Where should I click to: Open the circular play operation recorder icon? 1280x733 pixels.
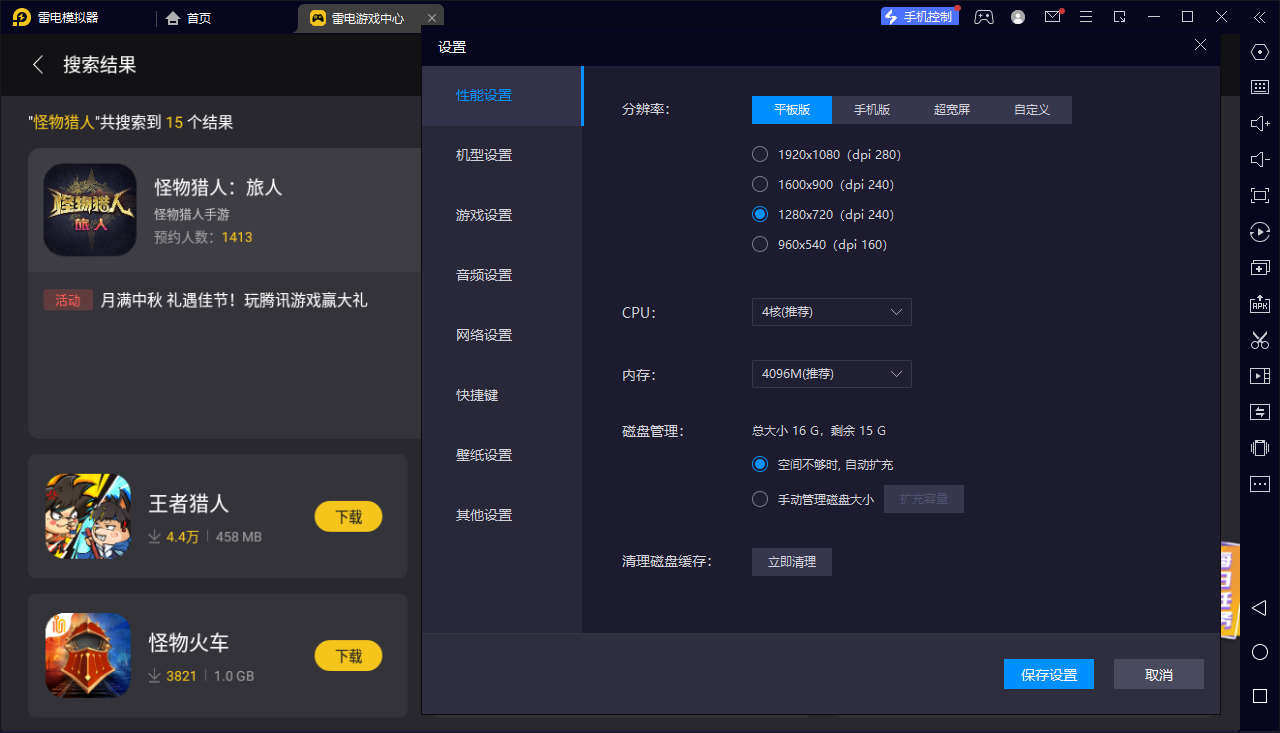coord(1260,232)
